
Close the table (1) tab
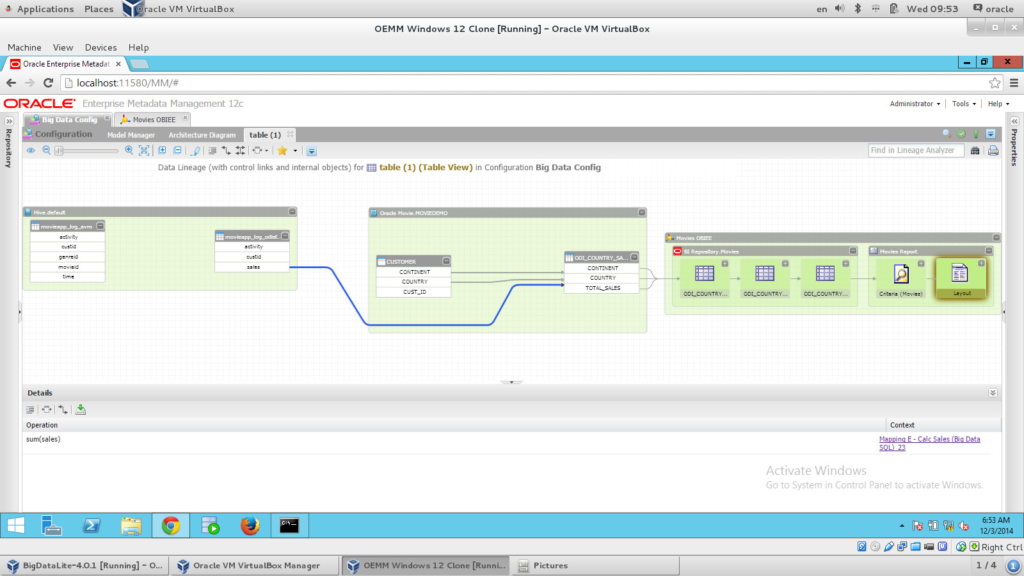click(290, 135)
